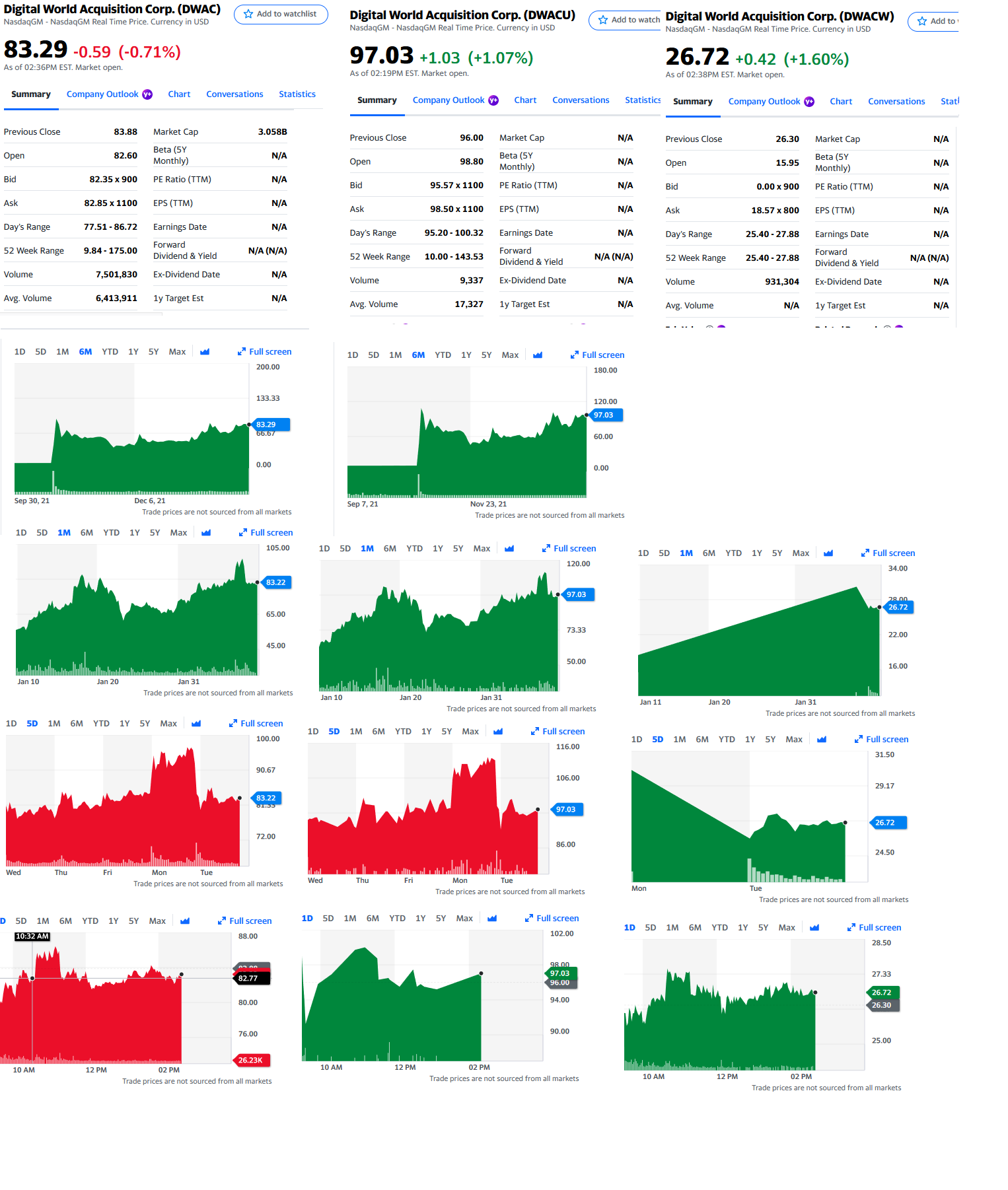This screenshot has width=1008, height=1190.
Task: Click DWACU 52 Week Range 10.00 - 143.53
Action: 454,257
